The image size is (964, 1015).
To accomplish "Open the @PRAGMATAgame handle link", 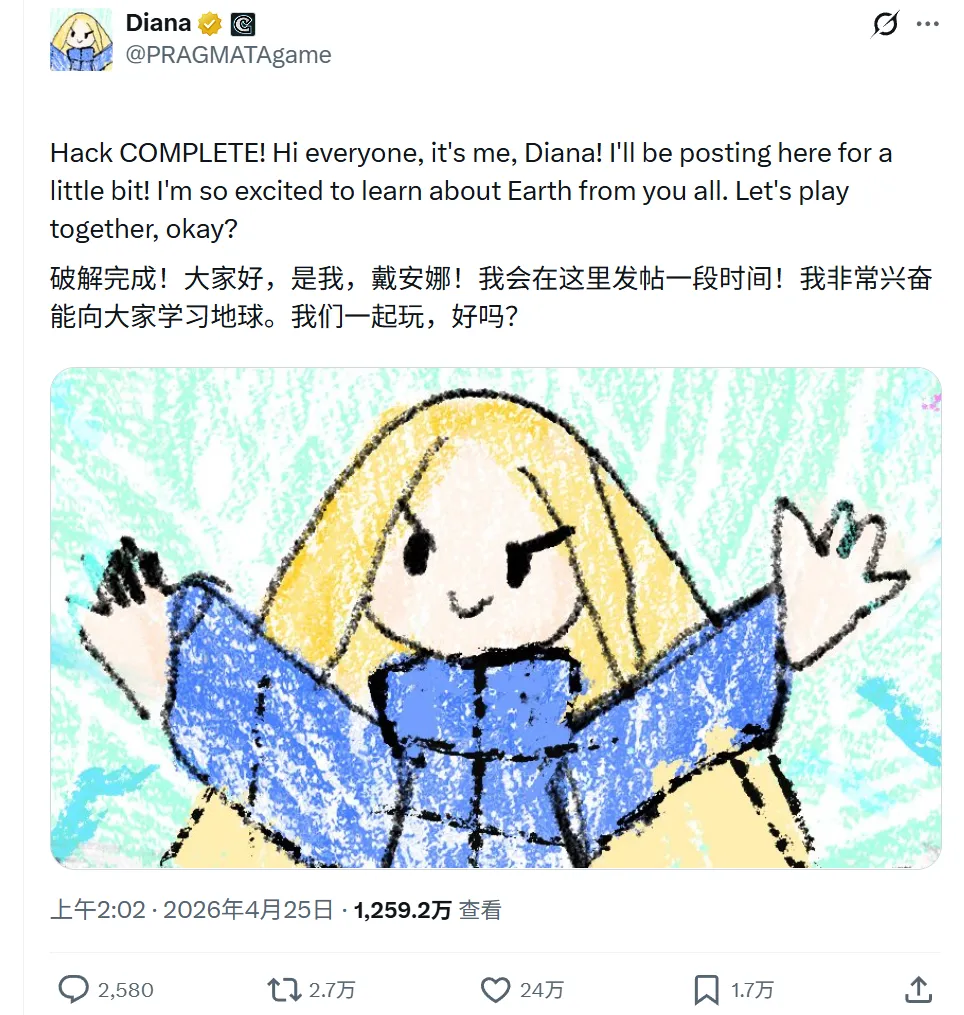I will point(228,55).
